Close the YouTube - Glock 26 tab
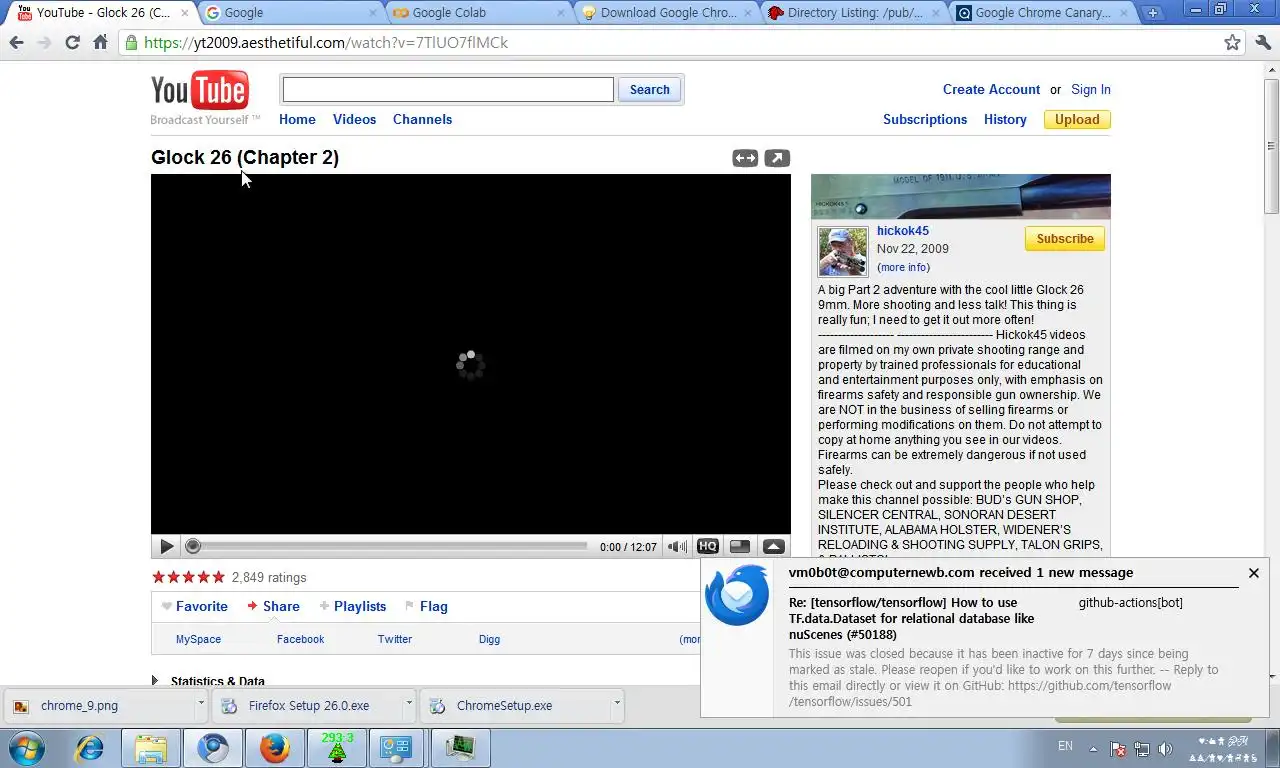The height and width of the screenshot is (768, 1280). point(184,13)
